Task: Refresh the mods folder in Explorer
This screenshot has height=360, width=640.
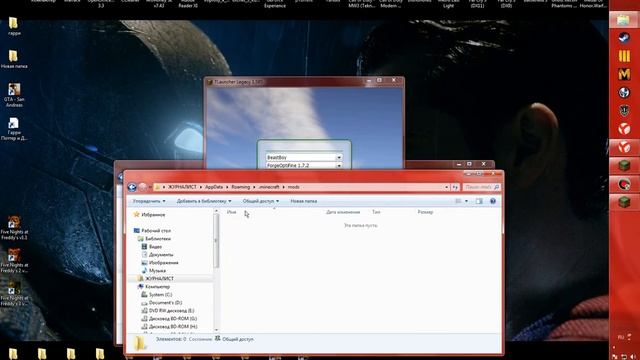Action: (455, 187)
